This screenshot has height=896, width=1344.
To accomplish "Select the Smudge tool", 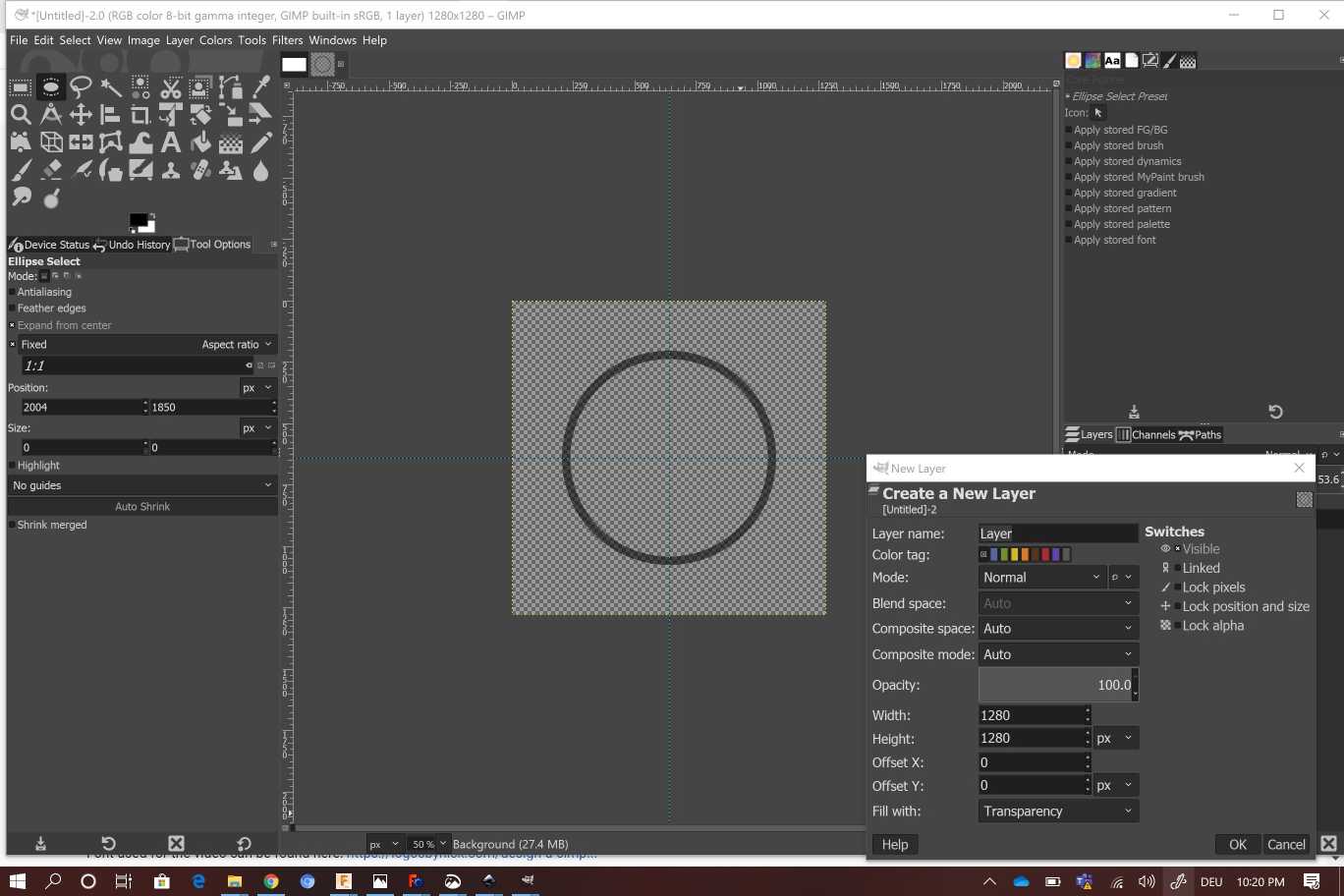I will click(x=21, y=197).
